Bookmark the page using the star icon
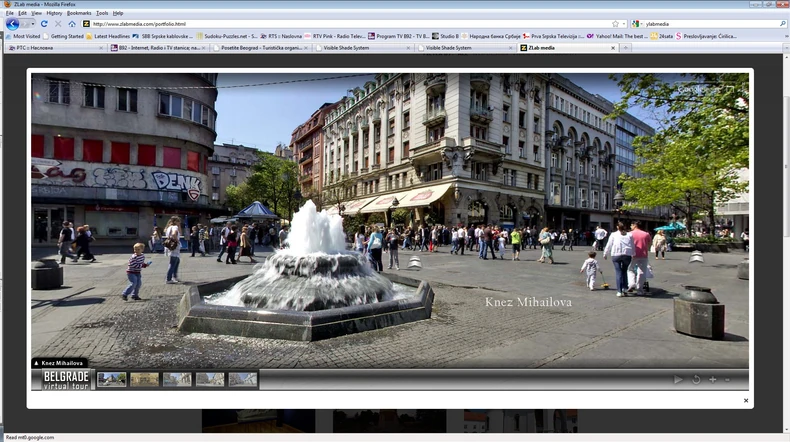The height and width of the screenshot is (442, 790). [615, 23]
